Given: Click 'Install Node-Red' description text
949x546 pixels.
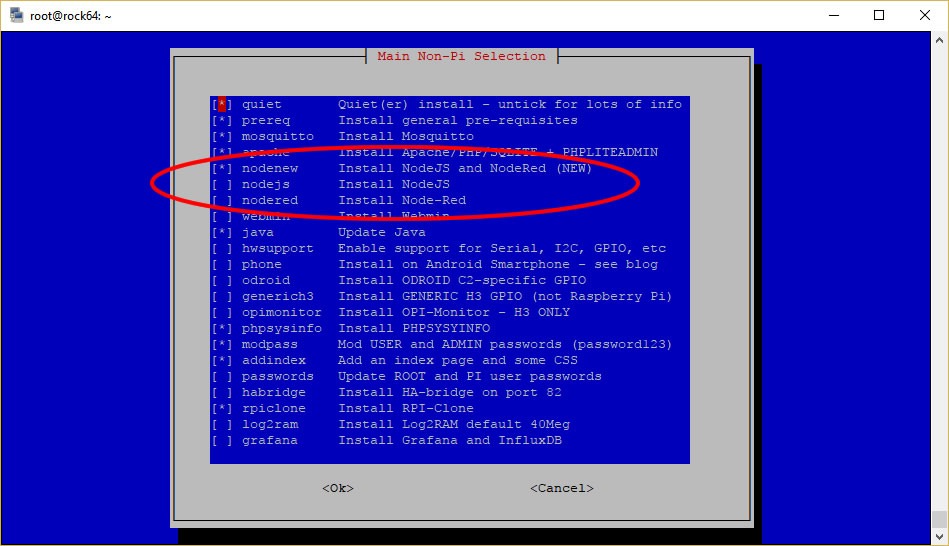Looking at the screenshot, I should click(x=402, y=200).
